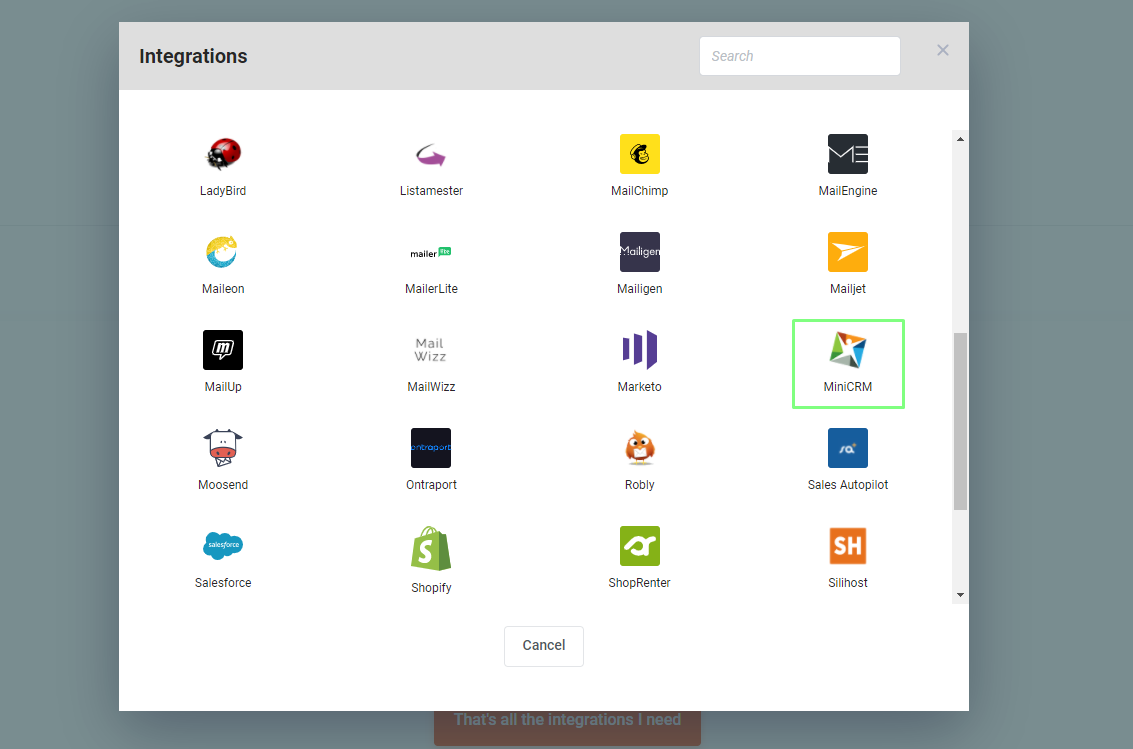Select the Mailjet orange icon
Viewport: 1133px width, 749px height.
848,252
